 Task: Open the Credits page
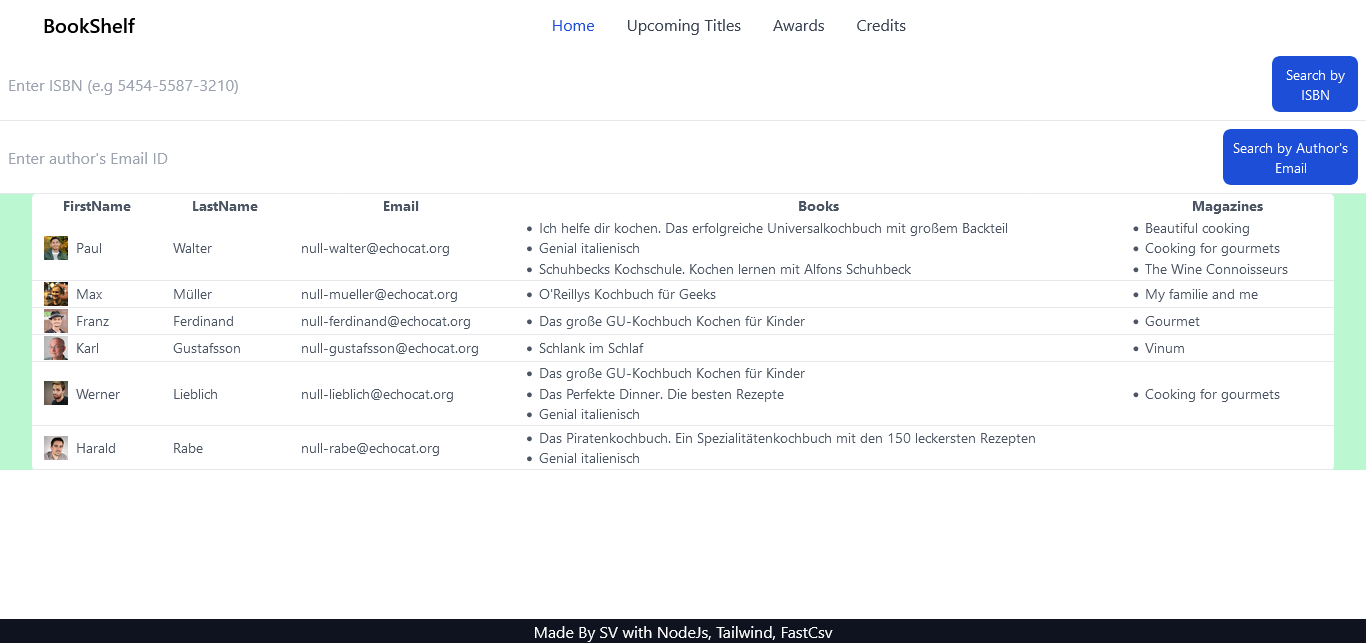[881, 26]
